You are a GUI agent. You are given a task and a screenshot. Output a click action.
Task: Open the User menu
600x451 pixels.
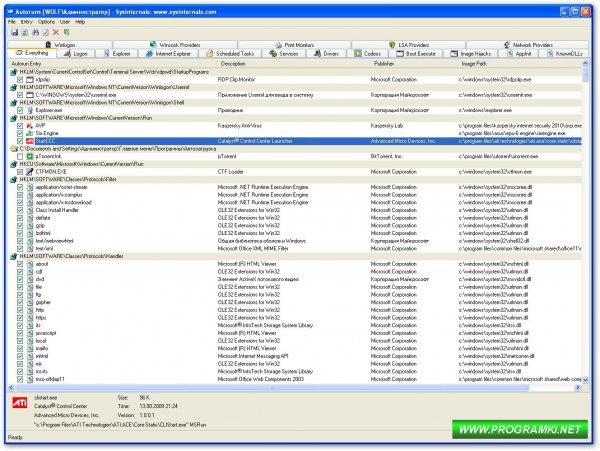pos(65,22)
